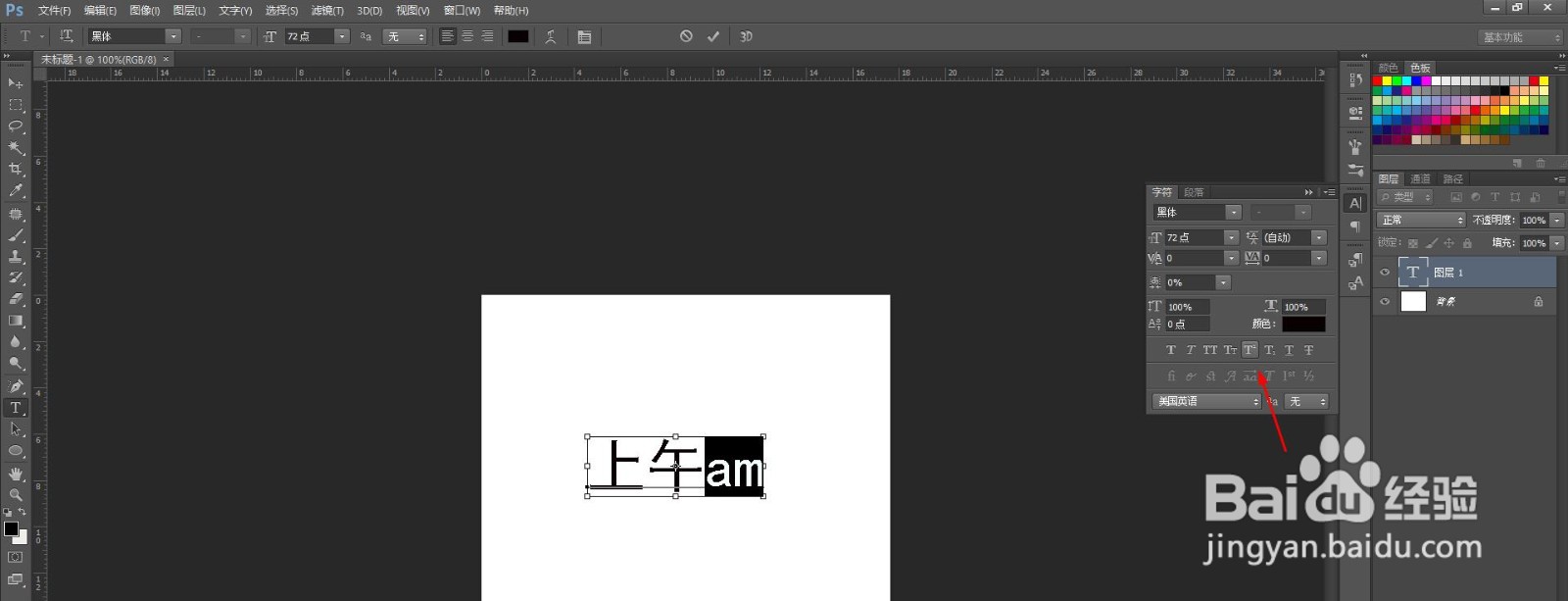Open create warped text icon
This screenshot has width=1568, height=601.
(551, 36)
